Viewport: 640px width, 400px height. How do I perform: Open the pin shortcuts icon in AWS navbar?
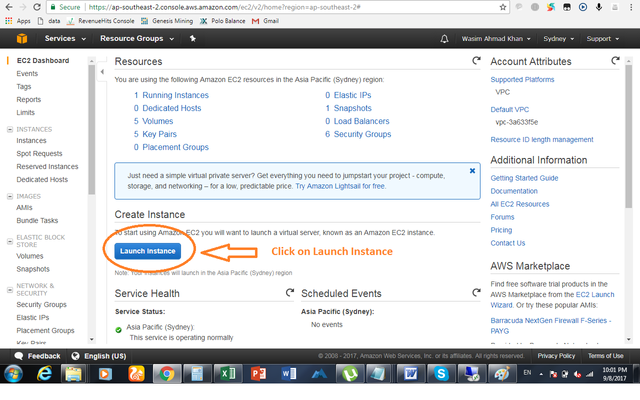point(193,38)
